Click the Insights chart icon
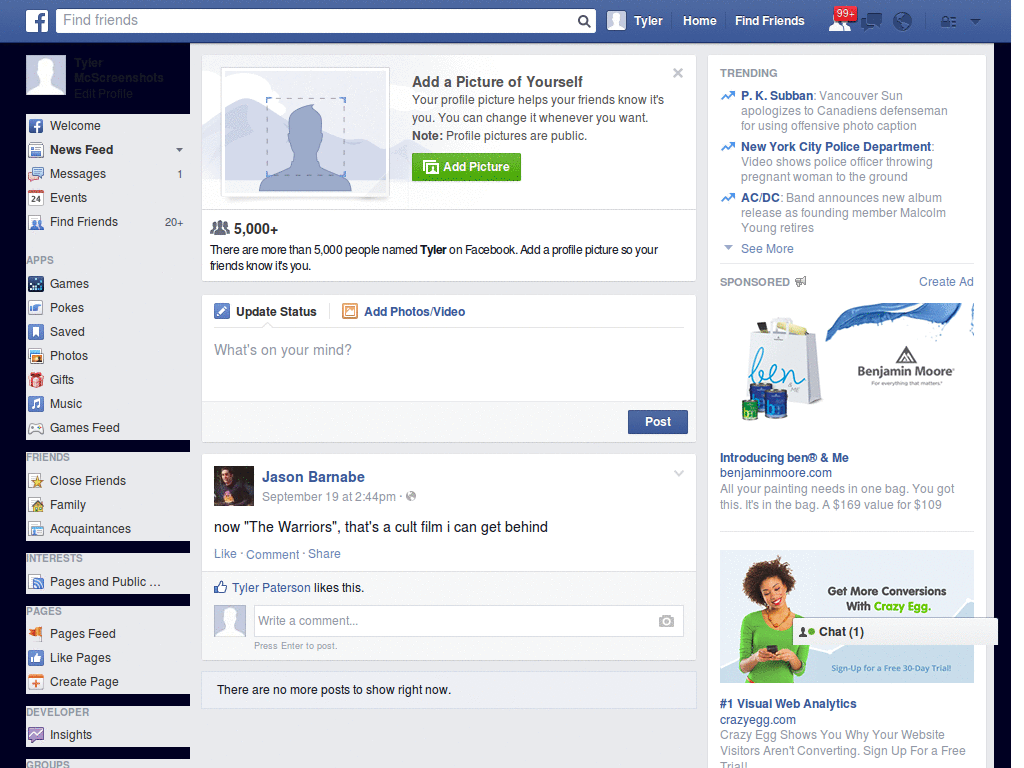 36,735
